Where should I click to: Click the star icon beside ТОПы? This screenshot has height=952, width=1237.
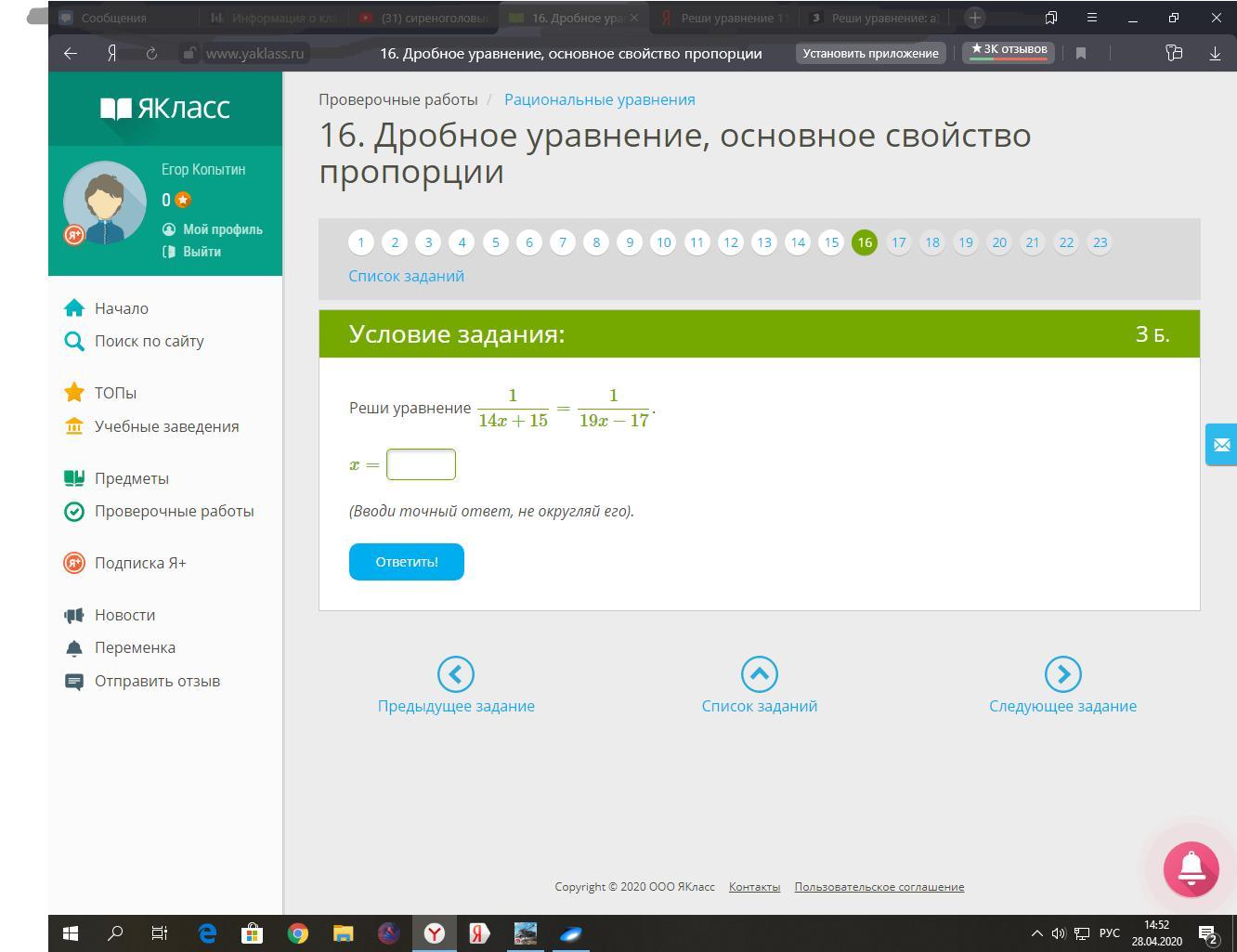tap(74, 392)
